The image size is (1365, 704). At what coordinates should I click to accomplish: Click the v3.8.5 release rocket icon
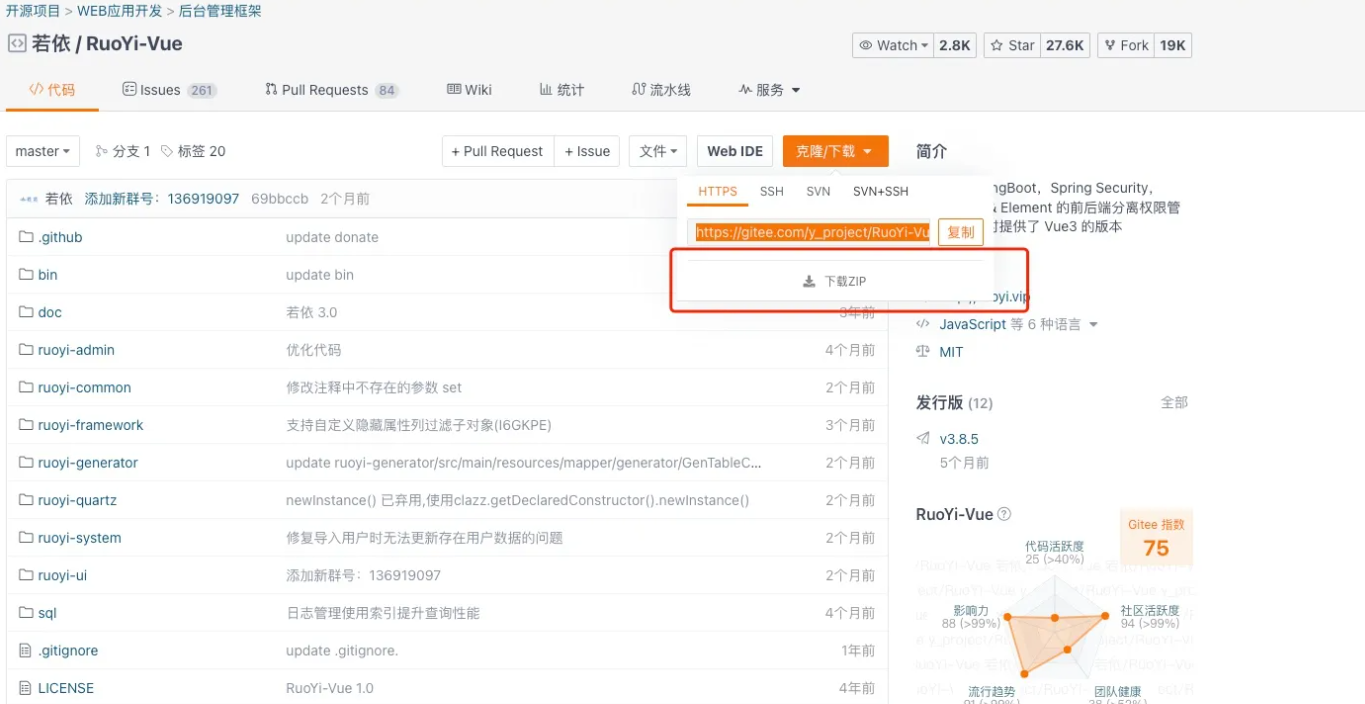(923, 439)
